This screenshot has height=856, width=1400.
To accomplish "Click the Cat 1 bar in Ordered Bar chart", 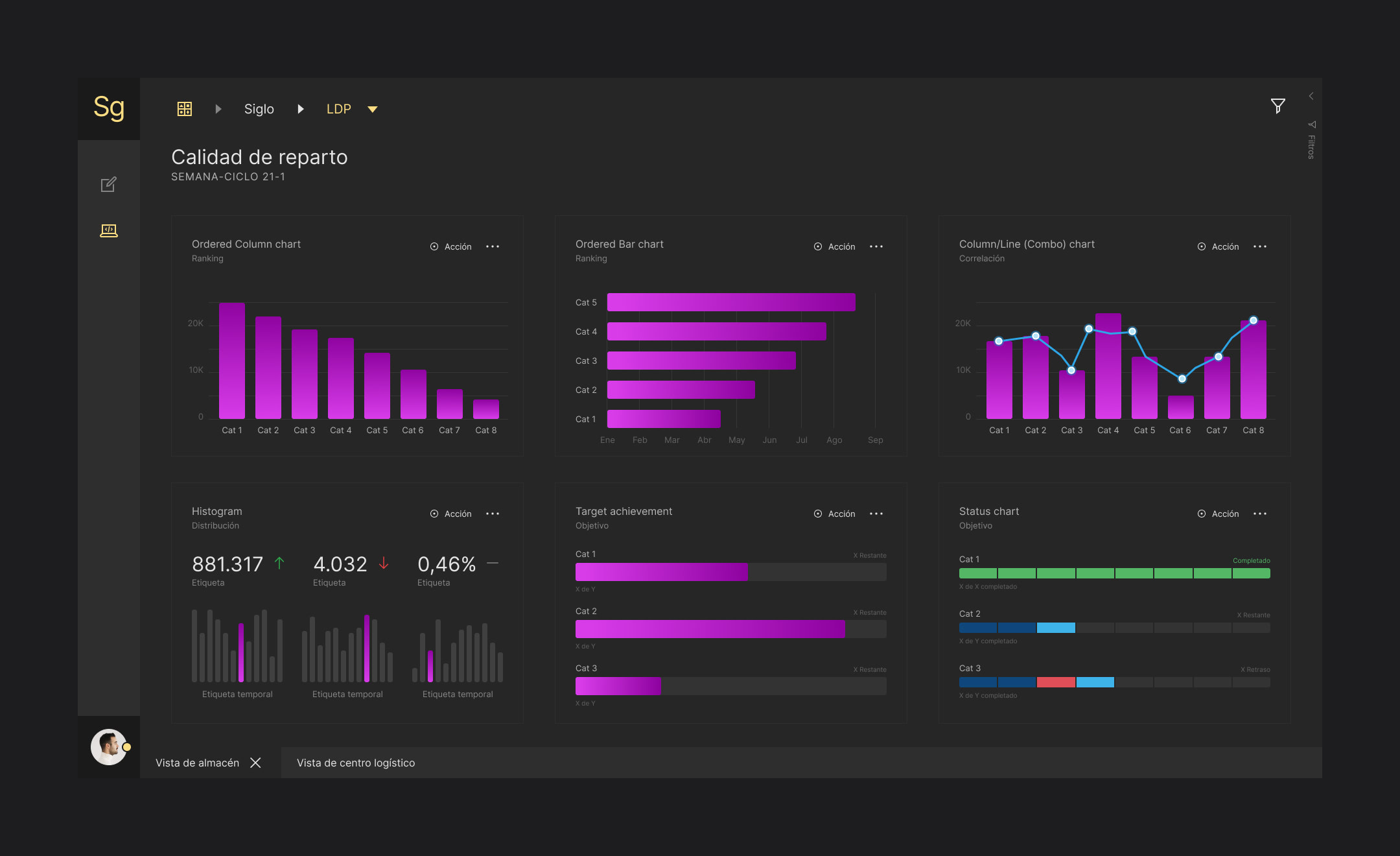I will (664, 419).
